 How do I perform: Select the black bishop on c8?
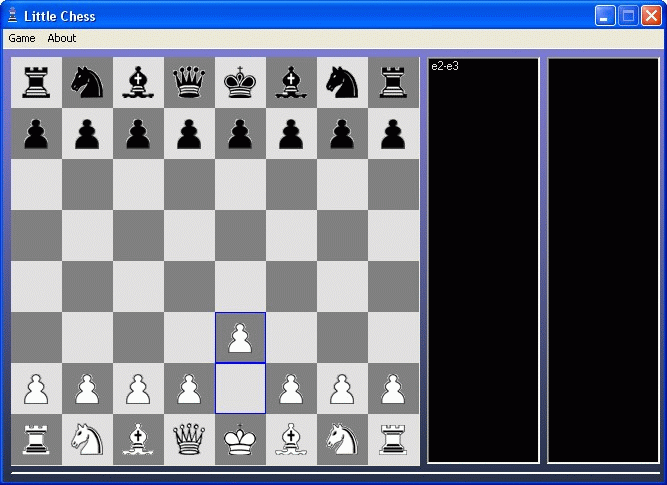click(138, 83)
